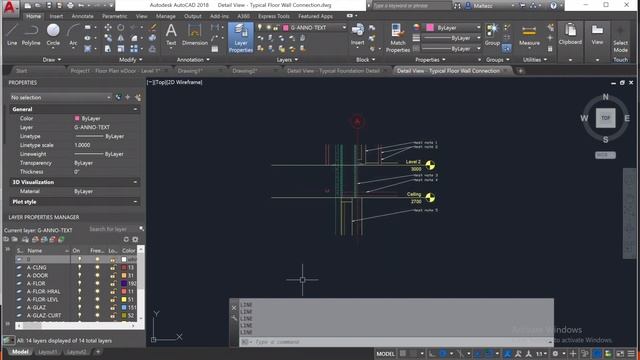Click the Match Properties tool
This screenshot has width=640, height=360.
coord(398,38)
